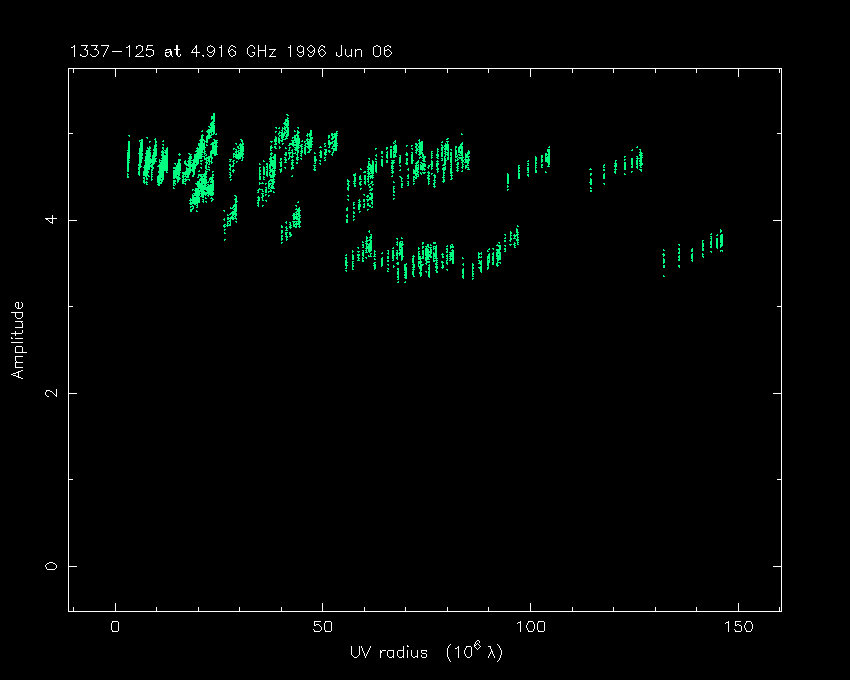Click the date "1996 Jun 06" in the title
This screenshot has height=680, width=850.
pyautogui.click(x=342, y=52)
